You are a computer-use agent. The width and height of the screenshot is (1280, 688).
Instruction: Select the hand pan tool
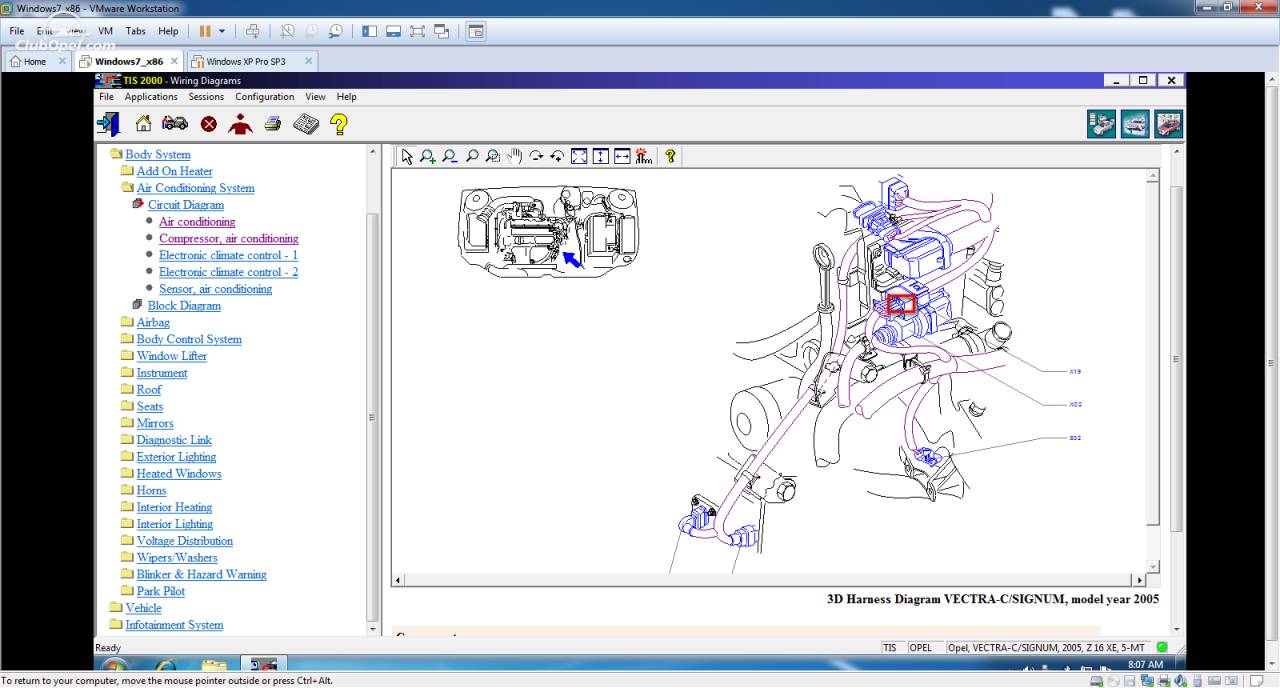click(x=515, y=156)
